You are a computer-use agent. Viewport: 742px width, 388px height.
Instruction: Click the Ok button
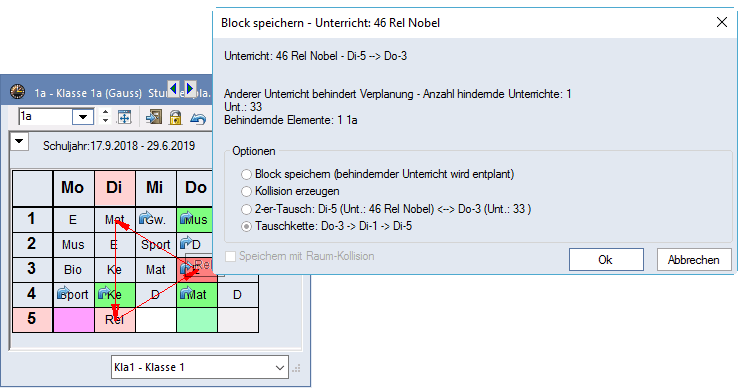click(x=606, y=260)
